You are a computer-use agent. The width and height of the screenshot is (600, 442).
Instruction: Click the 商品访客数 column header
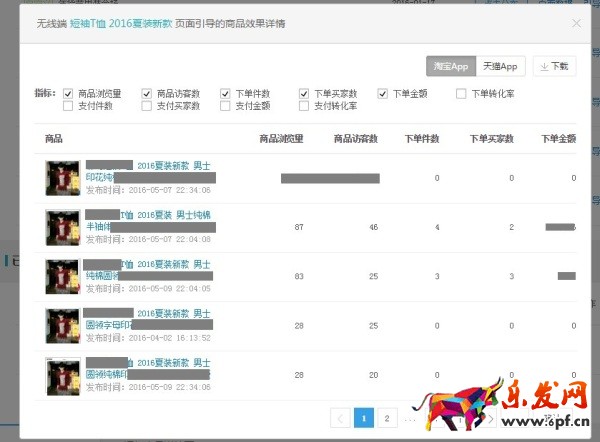pos(356,139)
